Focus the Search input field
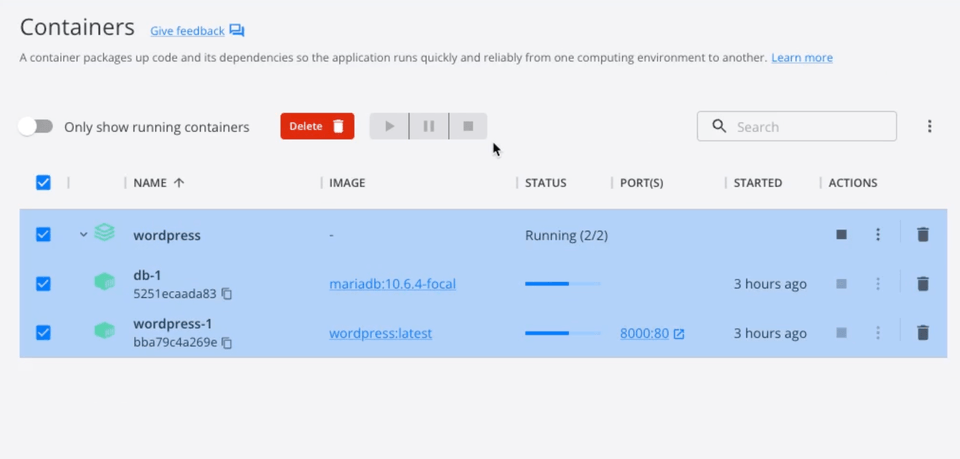Screen dimensions: 960x459 (x=797, y=126)
